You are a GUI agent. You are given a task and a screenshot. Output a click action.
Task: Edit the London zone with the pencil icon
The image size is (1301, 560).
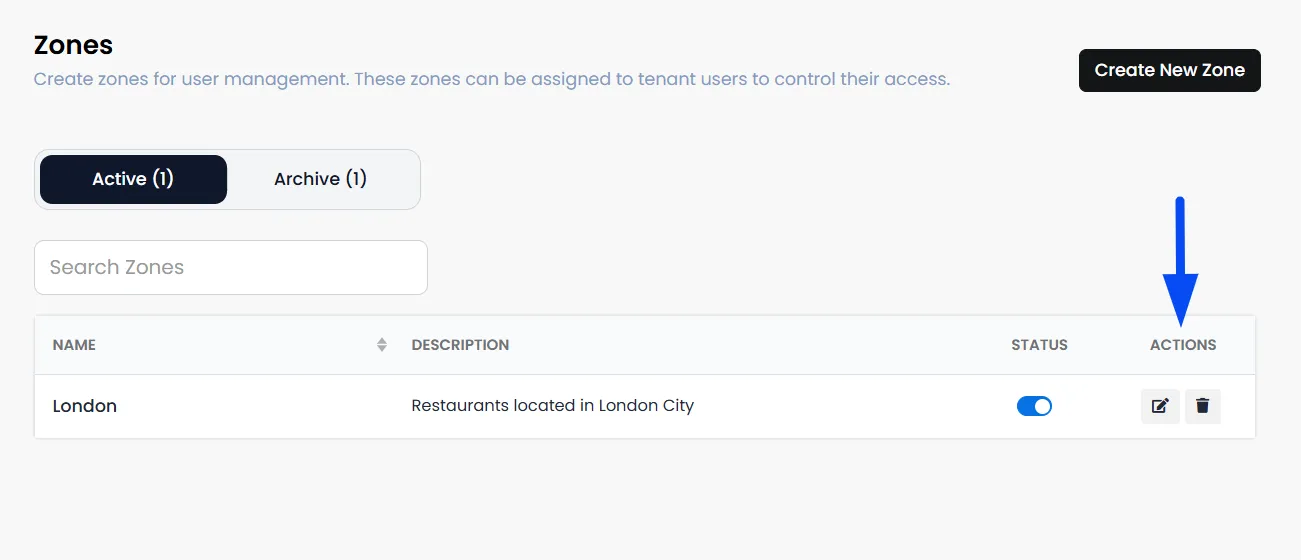coord(1160,406)
